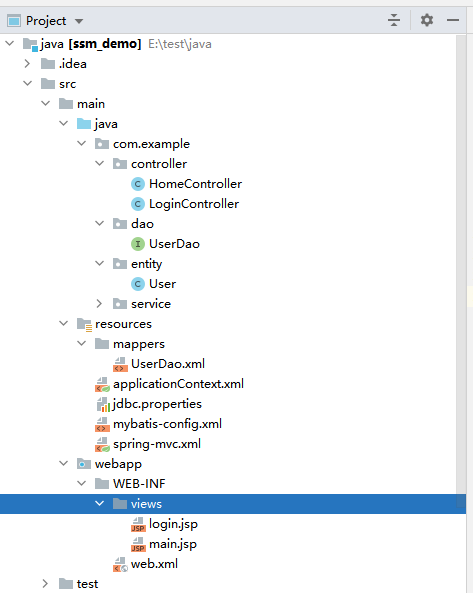Click the UserDao.xml file icon
This screenshot has width=473, height=593.
[x=120, y=364]
